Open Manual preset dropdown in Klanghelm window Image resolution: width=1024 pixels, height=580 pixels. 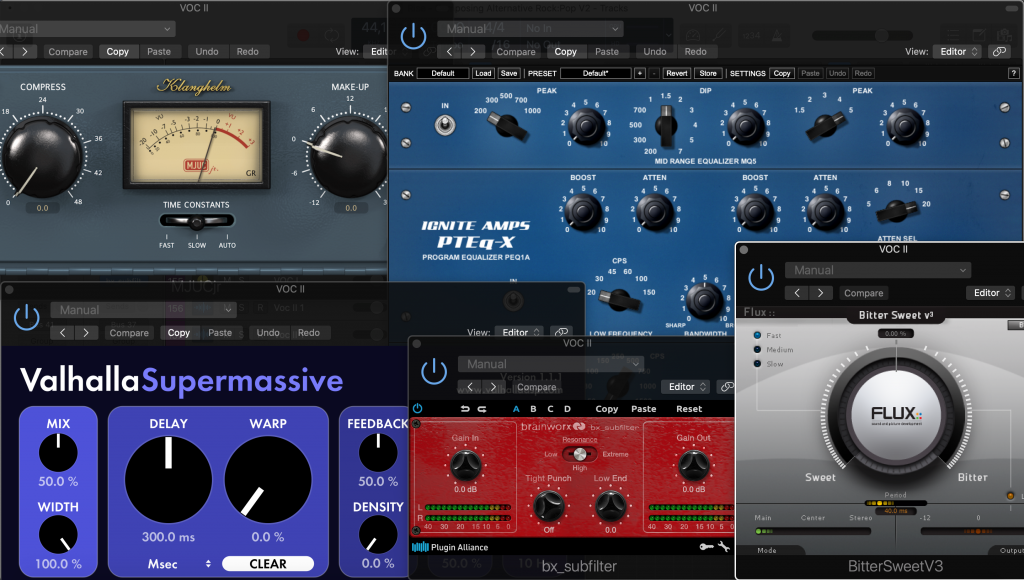pyautogui.click(x=86, y=29)
